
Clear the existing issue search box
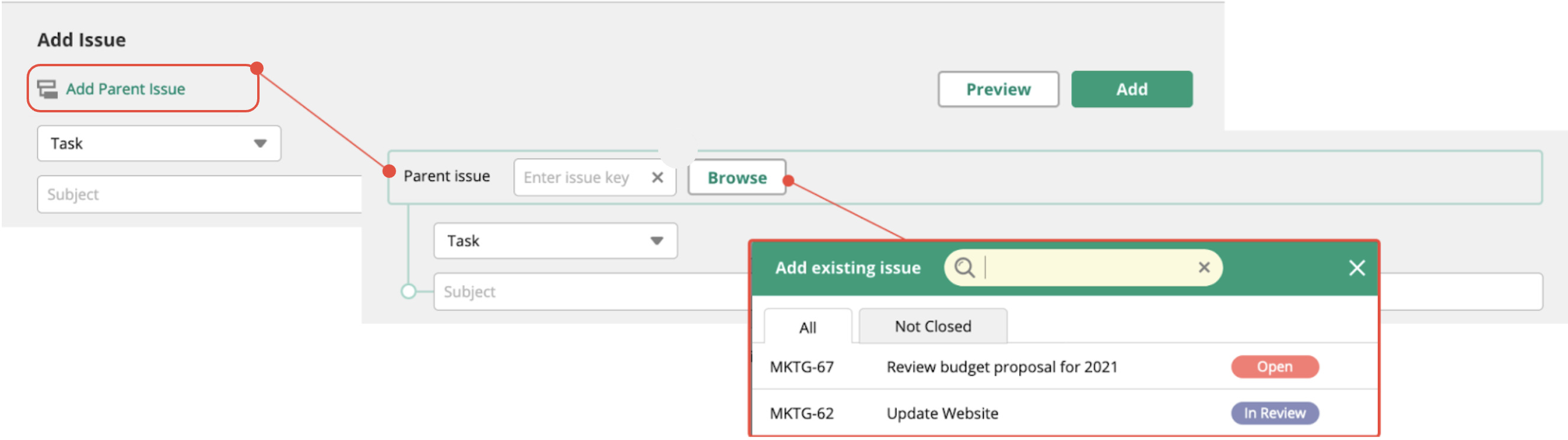click(1203, 267)
